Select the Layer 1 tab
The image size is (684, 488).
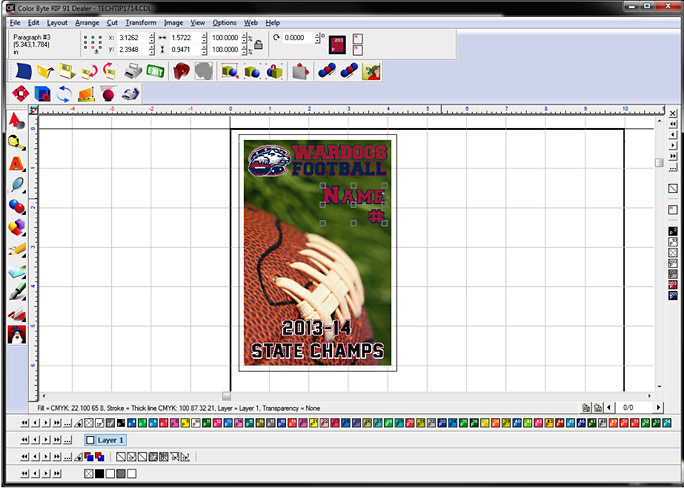[x=106, y=440]
